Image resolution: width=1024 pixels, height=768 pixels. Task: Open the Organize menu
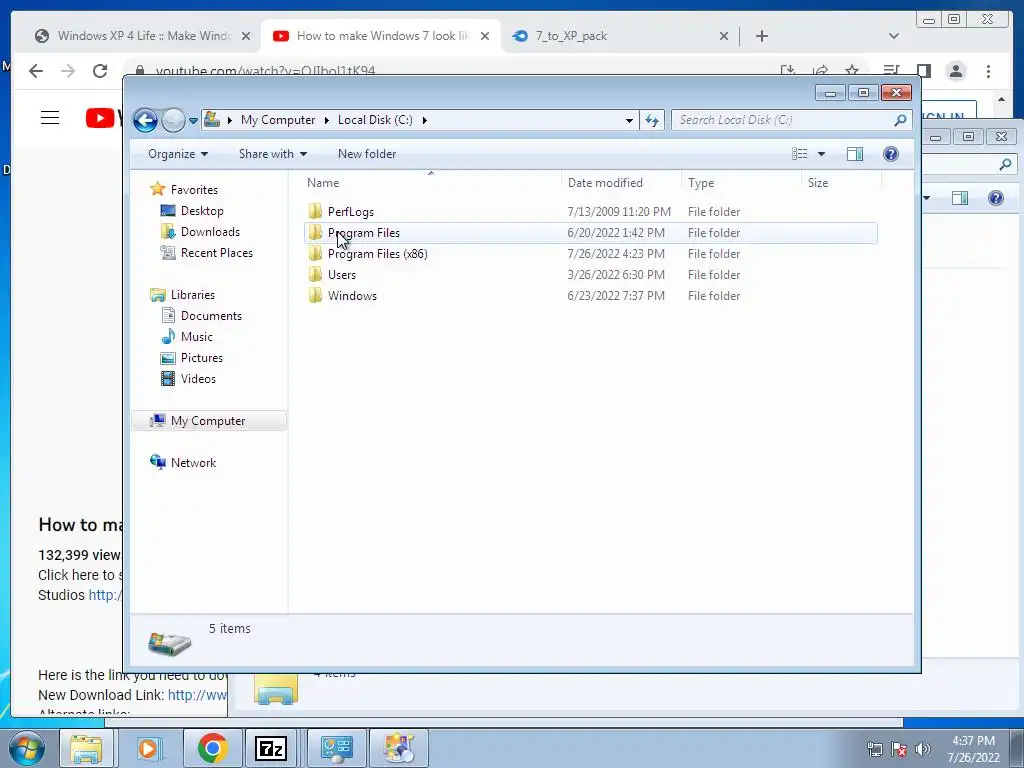[x=178, y=154]
